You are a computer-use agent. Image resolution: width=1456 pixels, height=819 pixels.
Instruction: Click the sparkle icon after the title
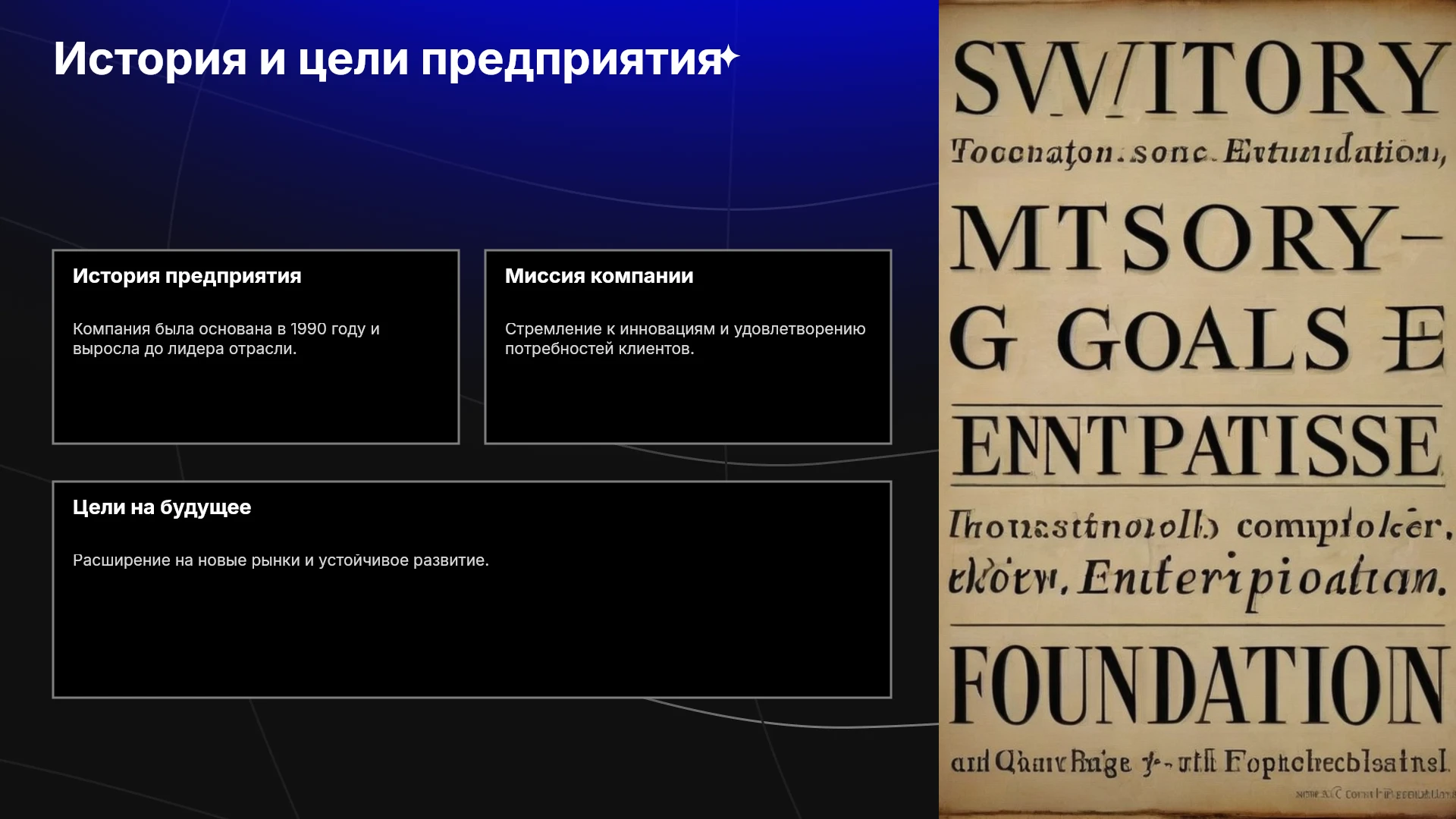point(729,58)
